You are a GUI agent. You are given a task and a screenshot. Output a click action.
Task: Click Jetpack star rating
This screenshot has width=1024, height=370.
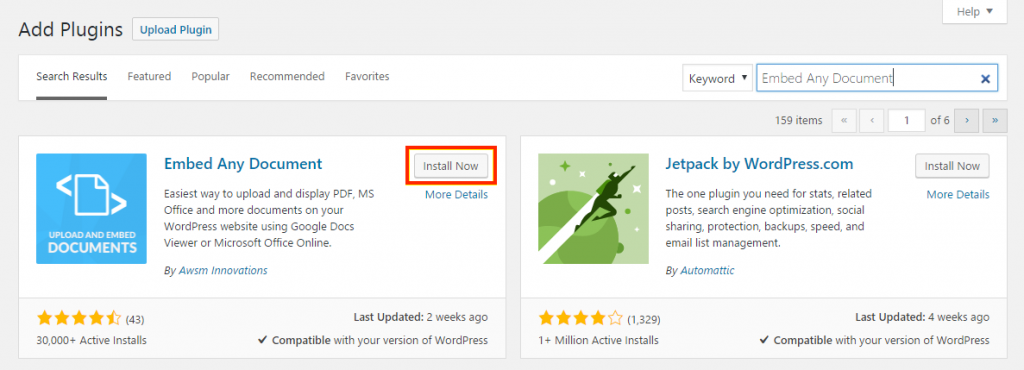(x=581, y=319)
